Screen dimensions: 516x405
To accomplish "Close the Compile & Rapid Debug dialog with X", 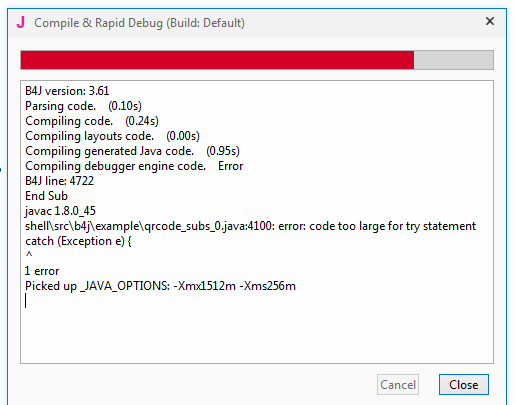I will 490,21.
